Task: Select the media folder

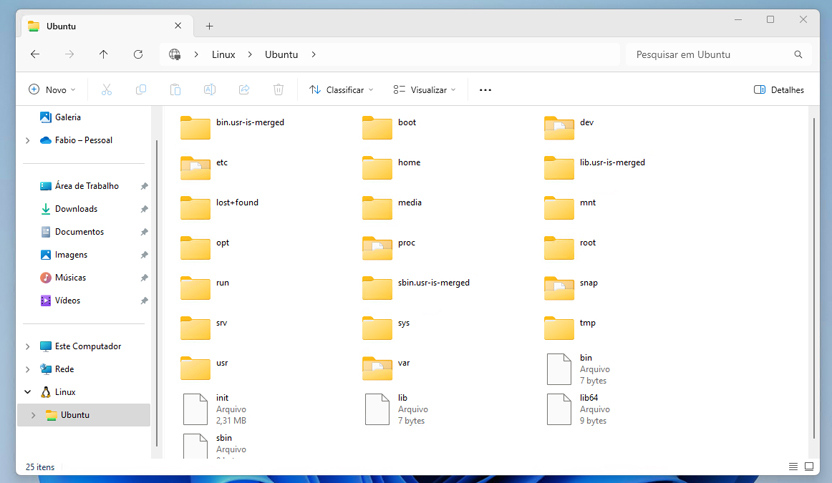Action: [x=392, y=208]
